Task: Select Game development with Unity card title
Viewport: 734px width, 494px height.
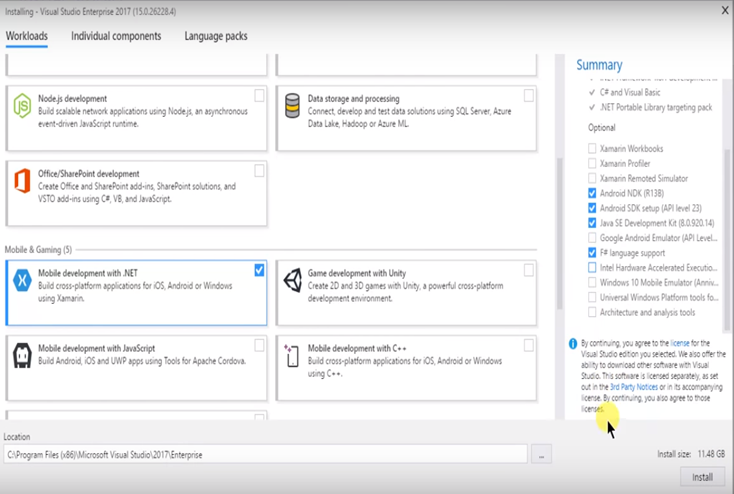Action: (357, 273)
